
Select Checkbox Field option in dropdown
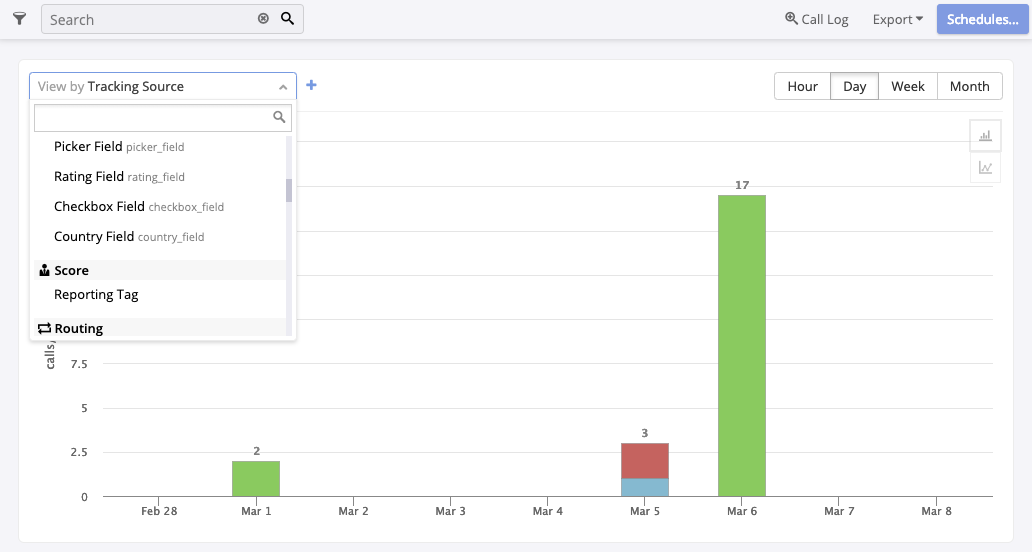pos(138,207)
